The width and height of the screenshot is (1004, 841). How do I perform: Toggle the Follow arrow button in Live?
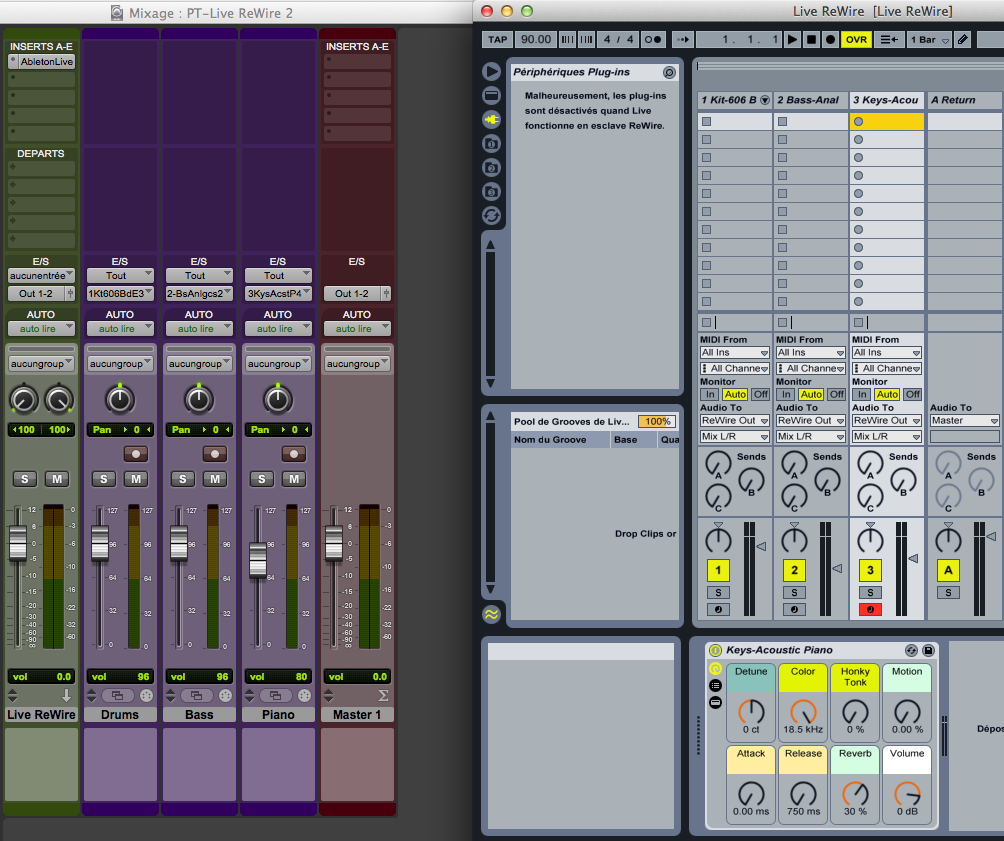683,40
